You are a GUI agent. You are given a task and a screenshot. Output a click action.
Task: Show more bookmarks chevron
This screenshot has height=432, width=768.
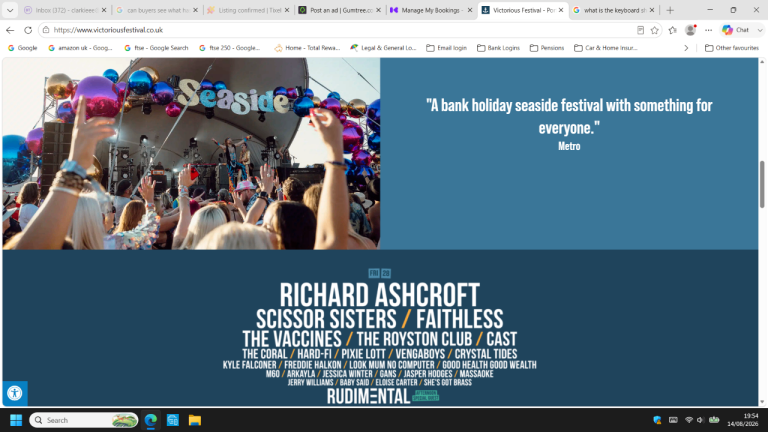tap(686, 48)
